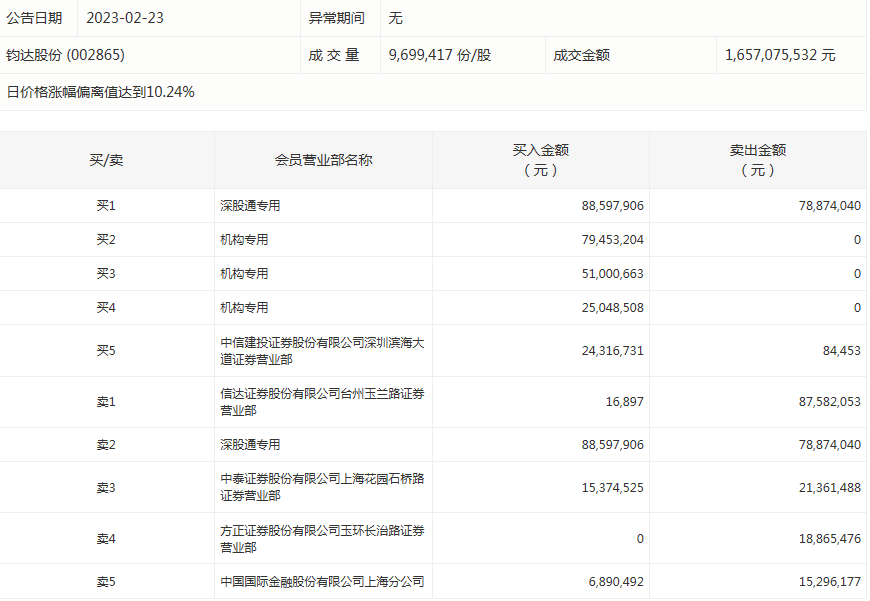Click buy amount 51,000,663 in 买3 row

612,274
